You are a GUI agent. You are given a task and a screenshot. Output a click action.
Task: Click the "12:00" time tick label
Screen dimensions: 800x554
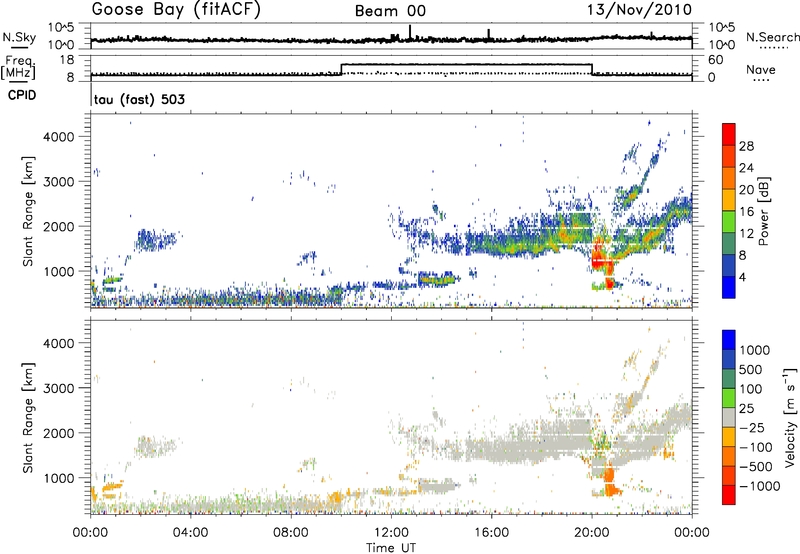(x=391, y=533)
